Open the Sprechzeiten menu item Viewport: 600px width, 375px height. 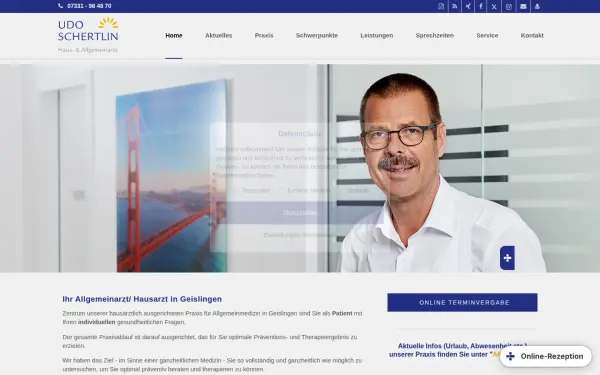click(435, 35)
